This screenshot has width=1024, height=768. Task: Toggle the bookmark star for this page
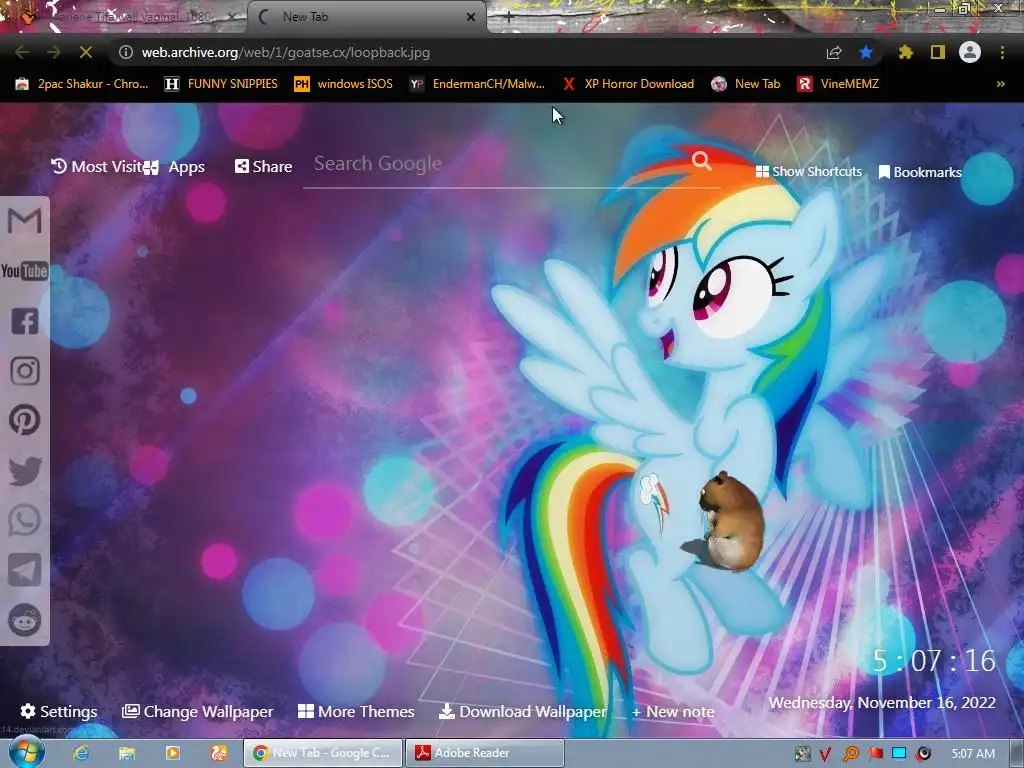point(866,52)
